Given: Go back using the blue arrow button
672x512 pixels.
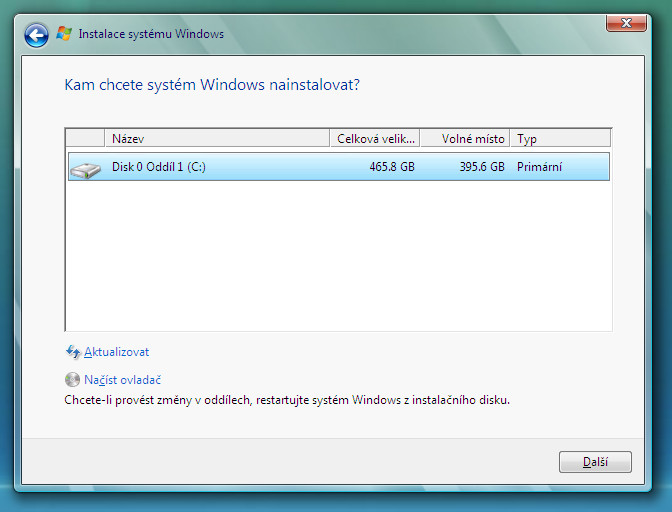Looking at the screenshot, I should pyautogui.click(x=36, y=35).
